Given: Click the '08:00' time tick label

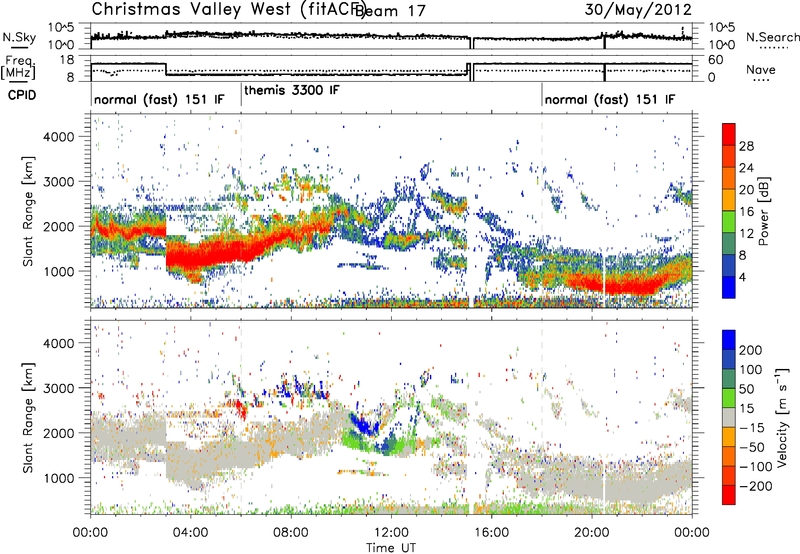Looking at the screenshot, I should tap(291, 533).
